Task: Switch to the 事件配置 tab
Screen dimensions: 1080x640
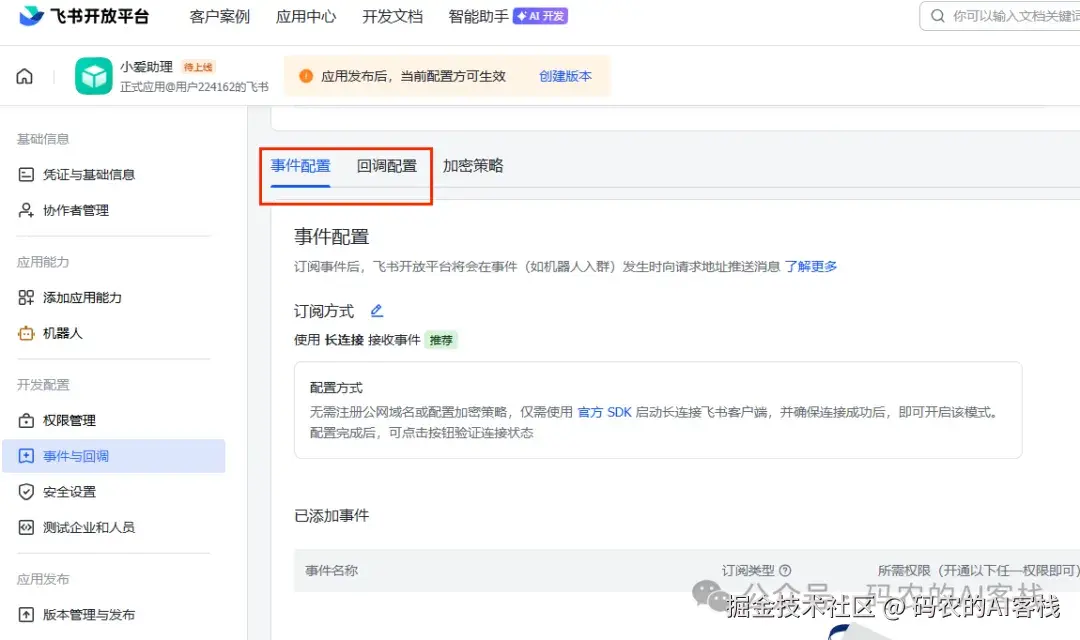Action: 300,166
